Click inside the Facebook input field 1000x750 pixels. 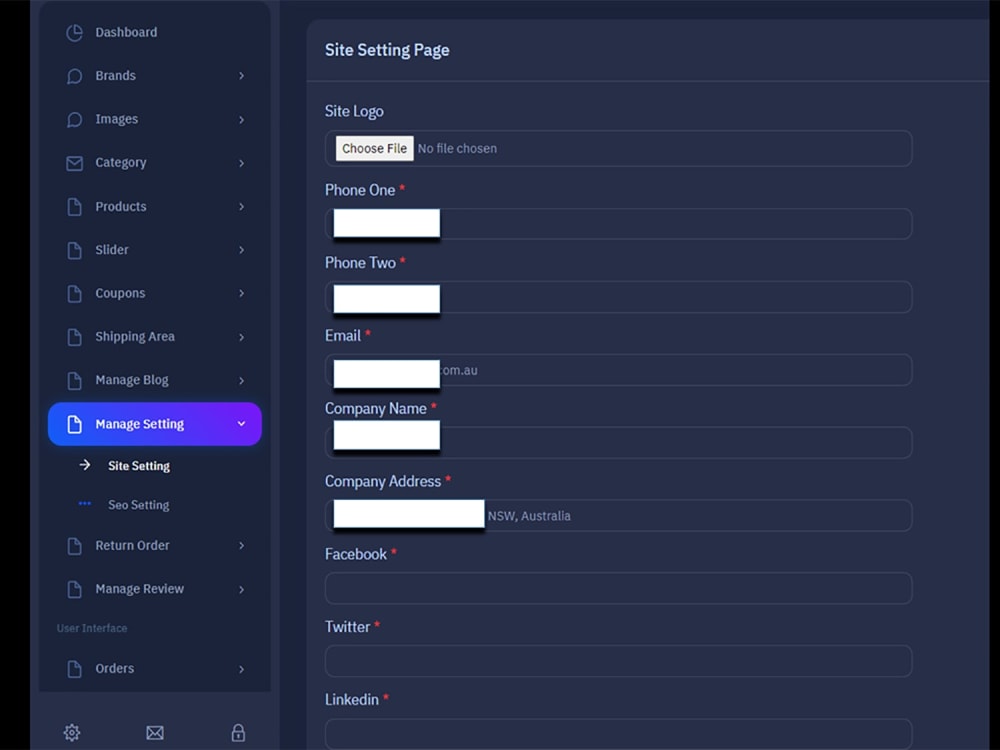[x=617, y=588]
